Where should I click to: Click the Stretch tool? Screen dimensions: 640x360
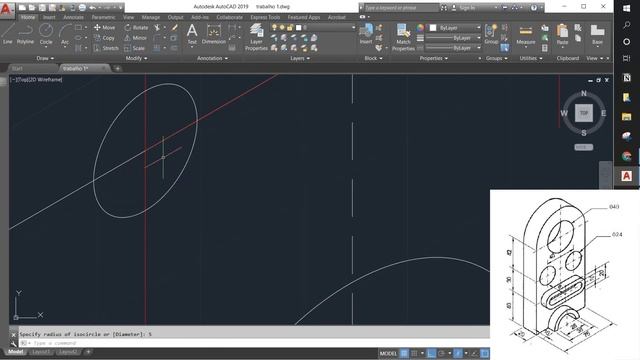tap(106, 48)
